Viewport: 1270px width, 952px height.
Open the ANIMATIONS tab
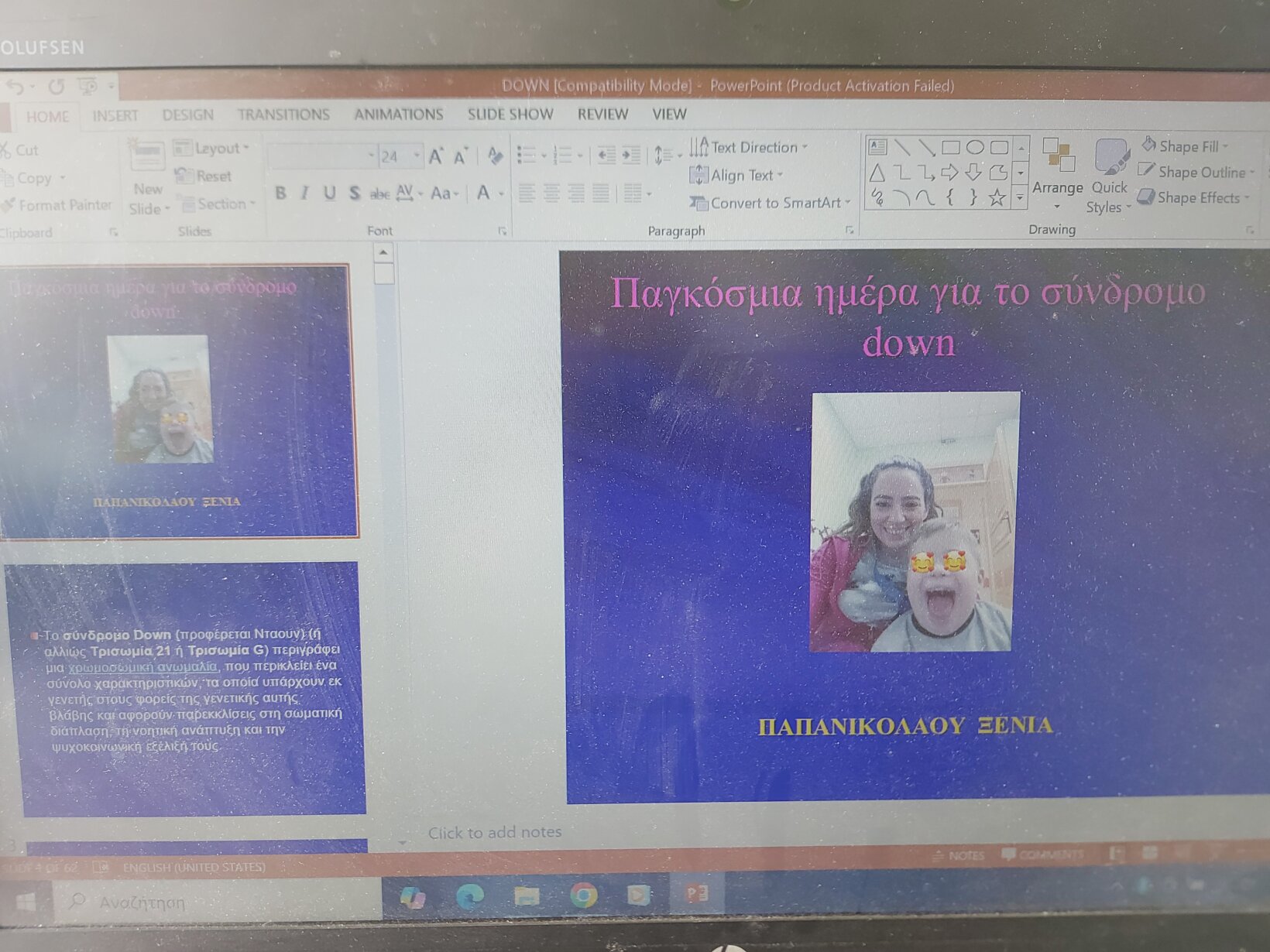[x=398, y=115]
